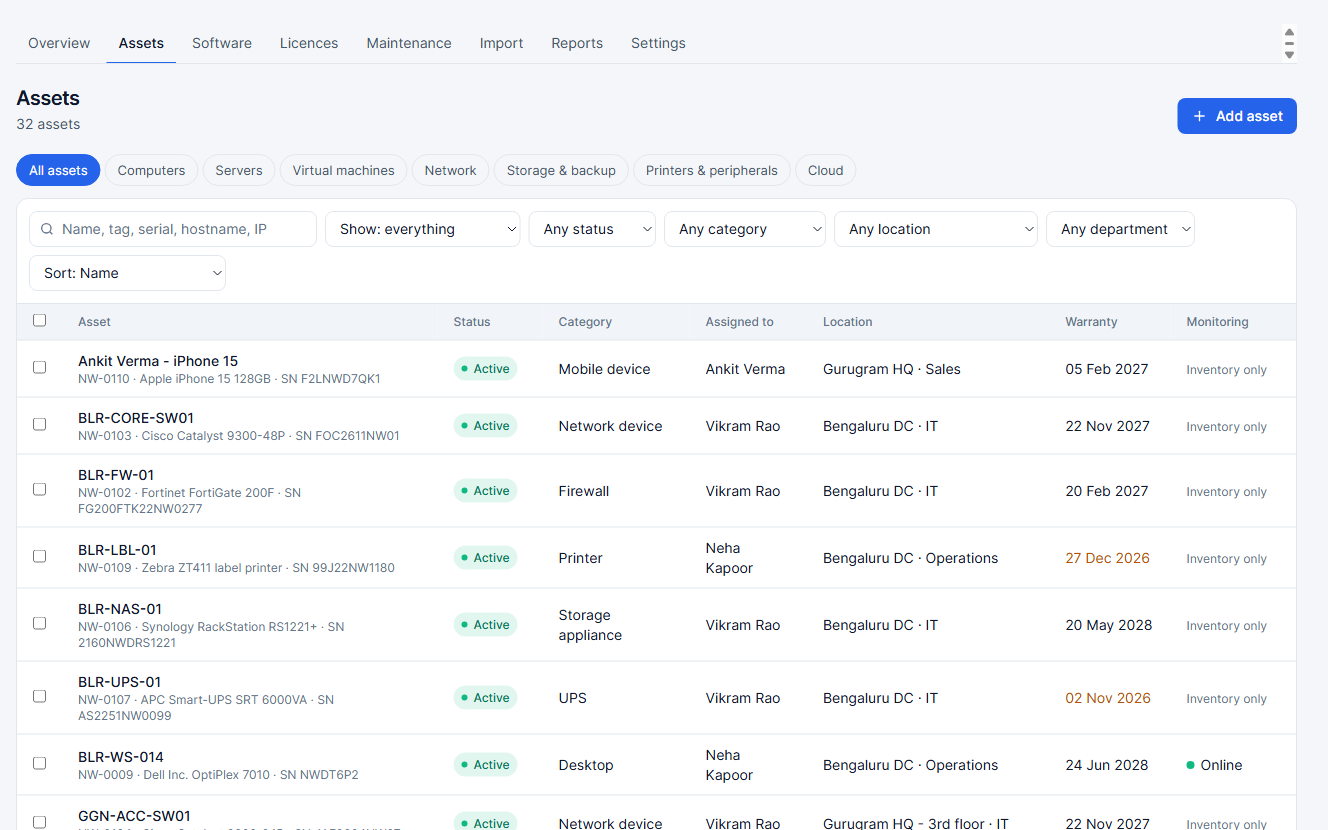
Task: Click the Warranty column header
Action: [1092, 322]
